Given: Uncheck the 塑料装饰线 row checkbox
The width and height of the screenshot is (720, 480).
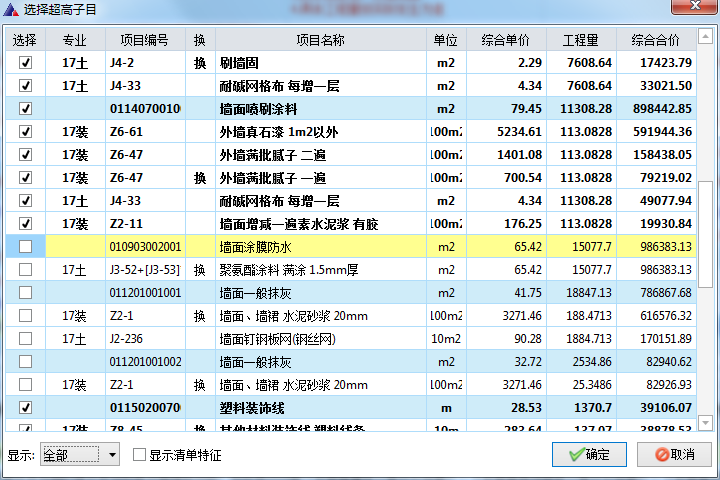Looking at the screenshot, I should [25, 407].
